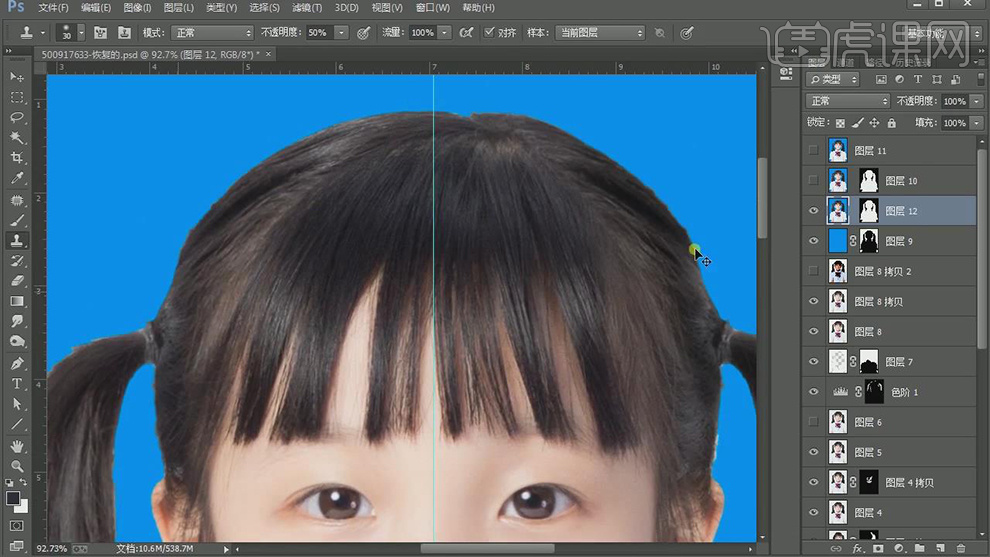Open the layer filter 类型 dropdown
Viewport: 990px width, 557px height.
coord(833,79)
